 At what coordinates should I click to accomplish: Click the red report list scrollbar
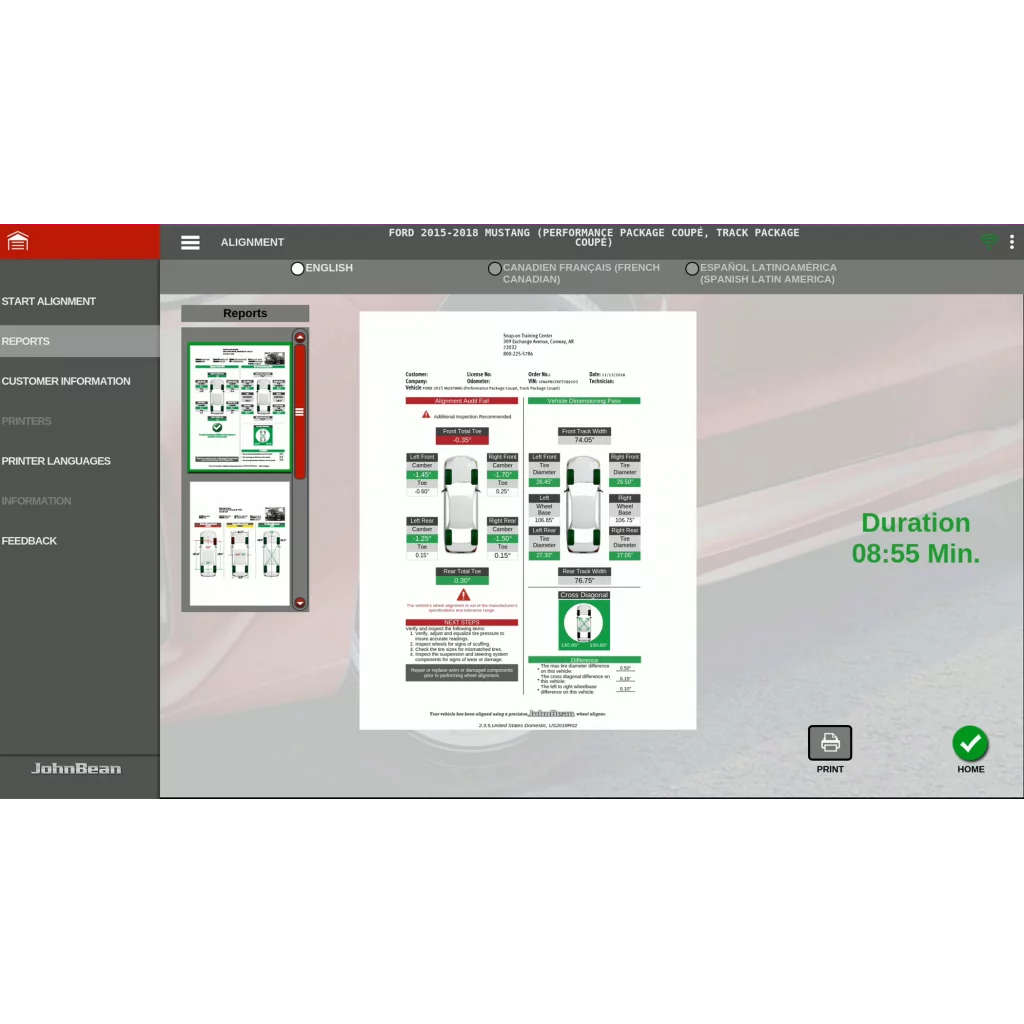pyautogui.click(x=300, y=412)
